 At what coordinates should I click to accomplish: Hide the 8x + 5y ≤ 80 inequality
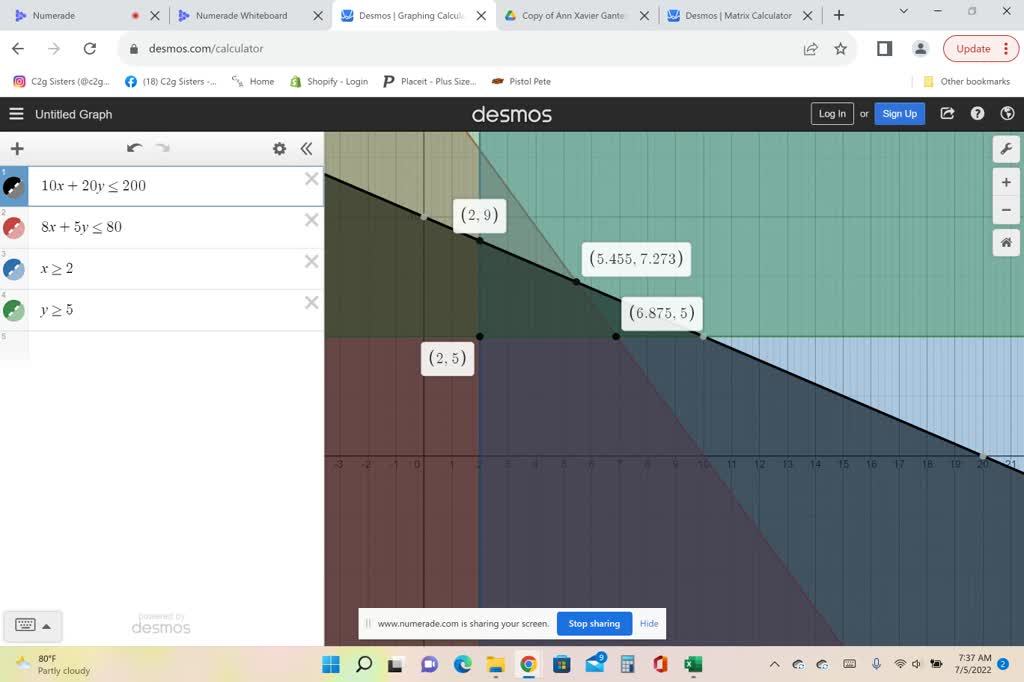tap(14, 228)
